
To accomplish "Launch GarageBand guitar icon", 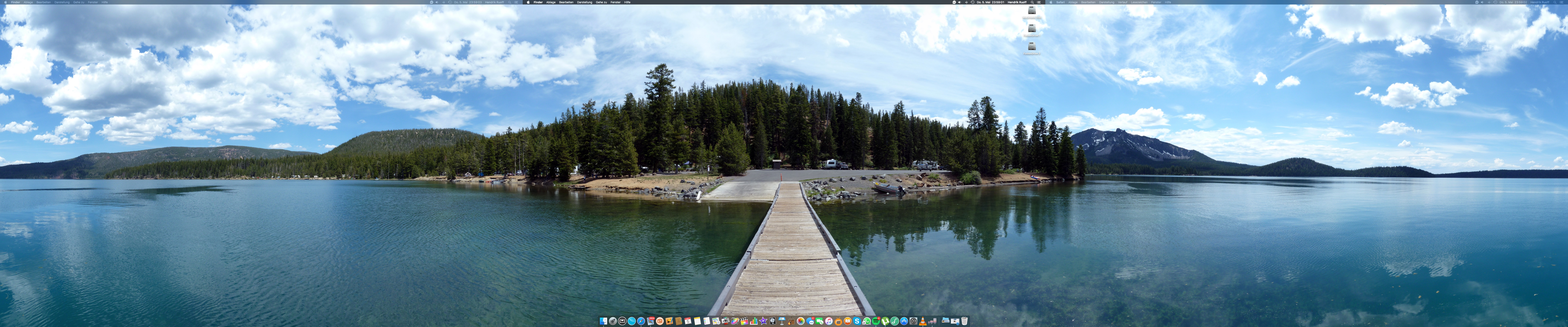I will coord(791,321).
